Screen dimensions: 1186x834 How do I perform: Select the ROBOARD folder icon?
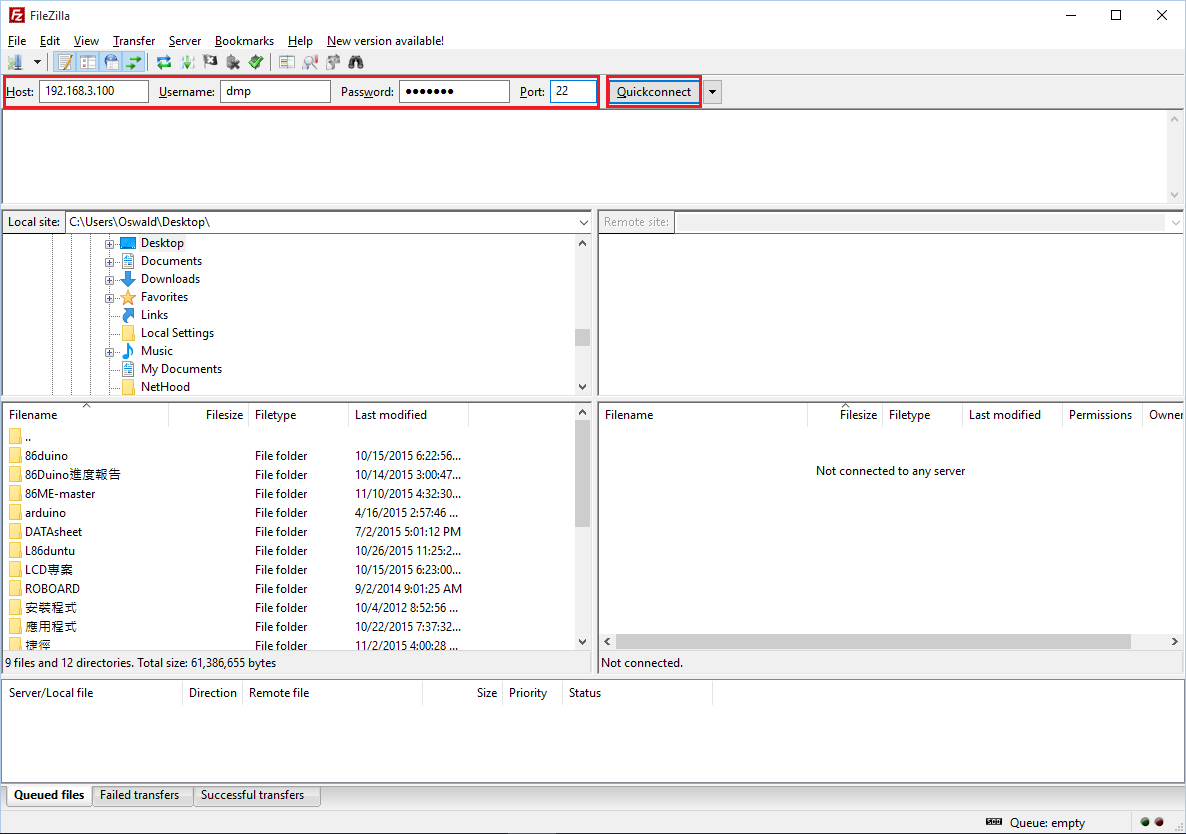pyautogui.click(x=15, y=588)
